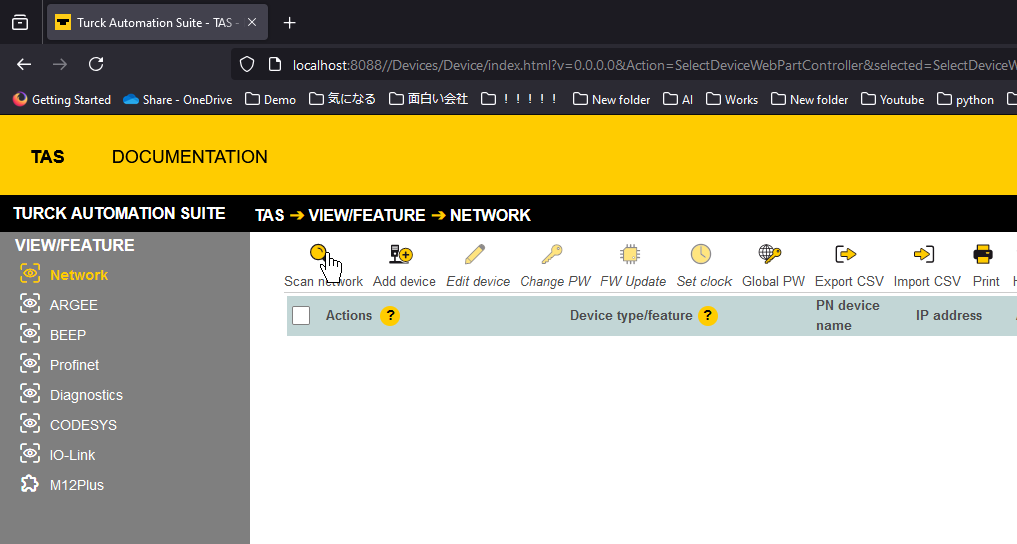Click VIEW/FEATURE in the breadcrumb
Viewport: 1017px width, 544px height.
(x=366, y=215)
